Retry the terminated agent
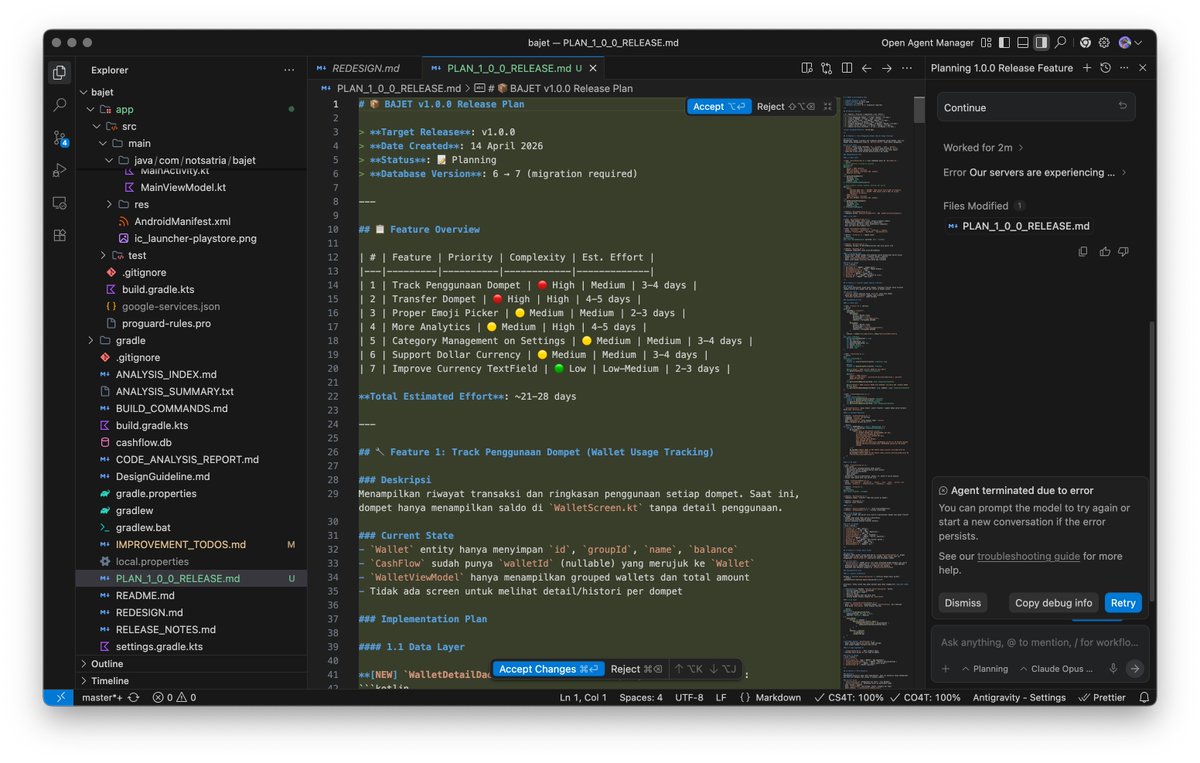Image resolution: width=1200 pixels, height=763 pixels. (1123, 603)
